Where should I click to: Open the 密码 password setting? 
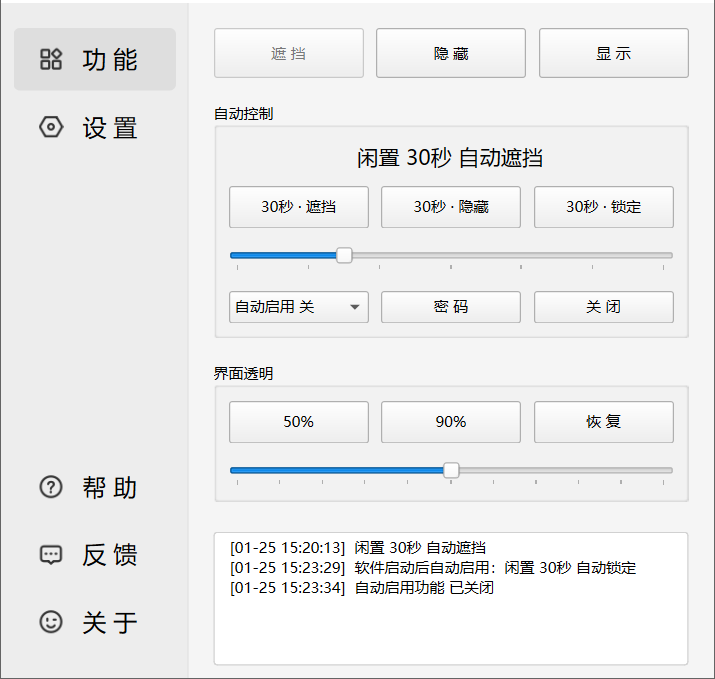[451, 307]
